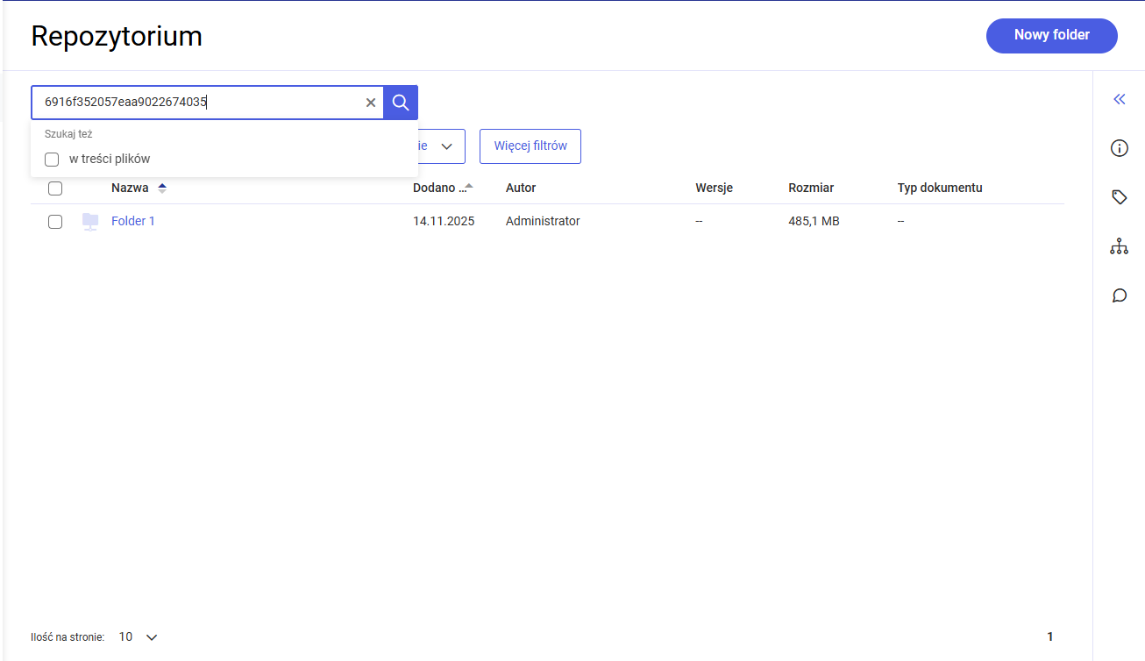Create a folder with Nowy folder button

(1051, 35)
